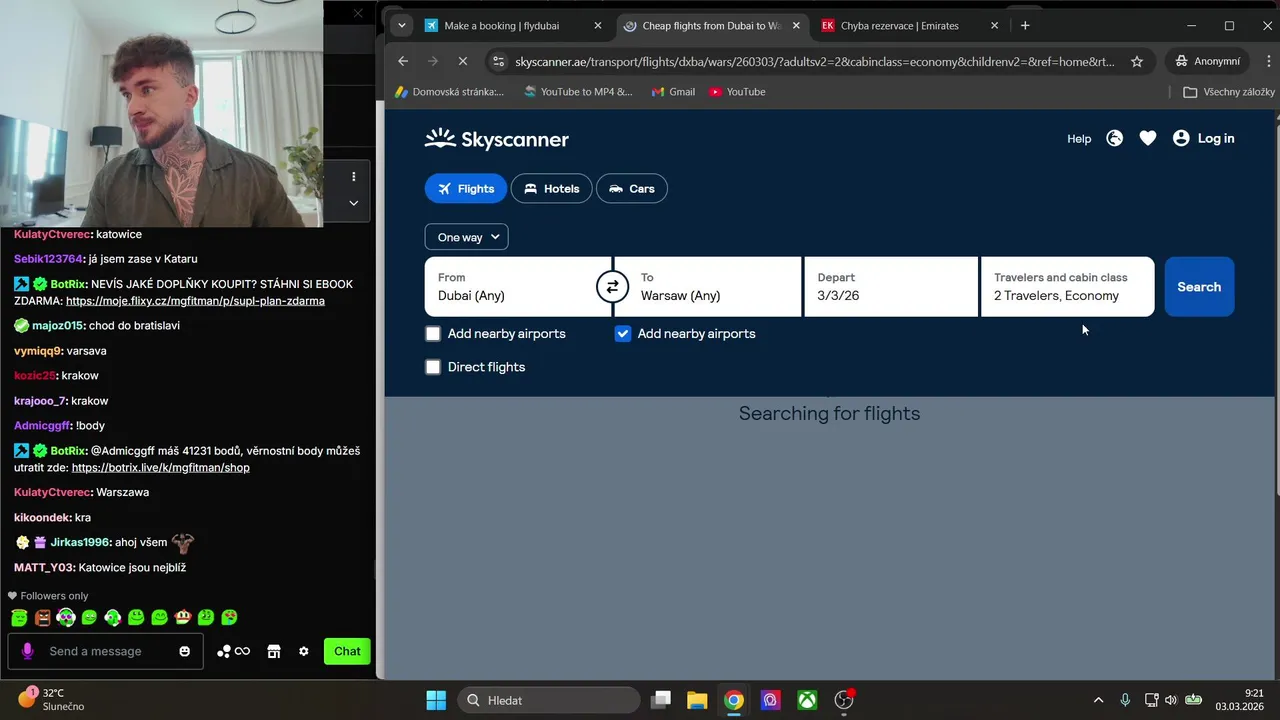This screenshot has height=720, width=1280.
Task: Open the stream panel three-dot menu
Action: coord(353,177)
